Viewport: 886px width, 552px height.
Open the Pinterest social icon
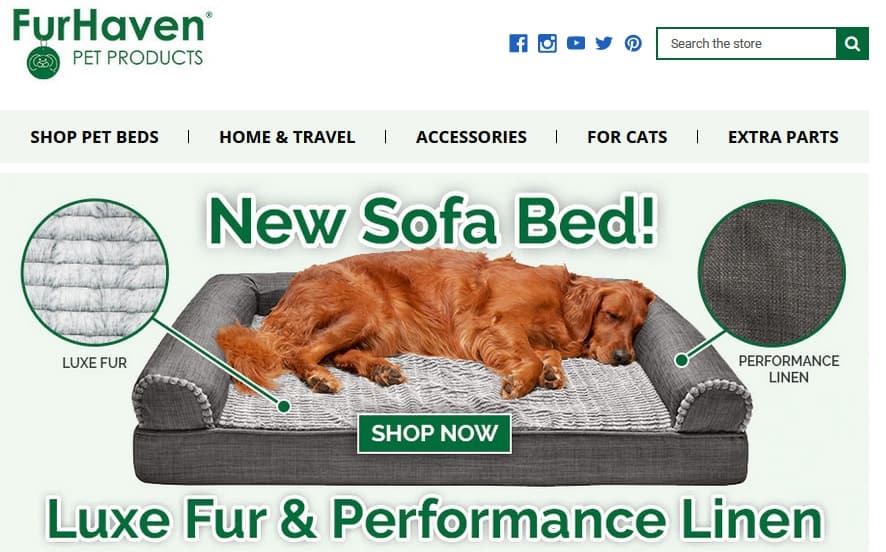click(633, 44)
